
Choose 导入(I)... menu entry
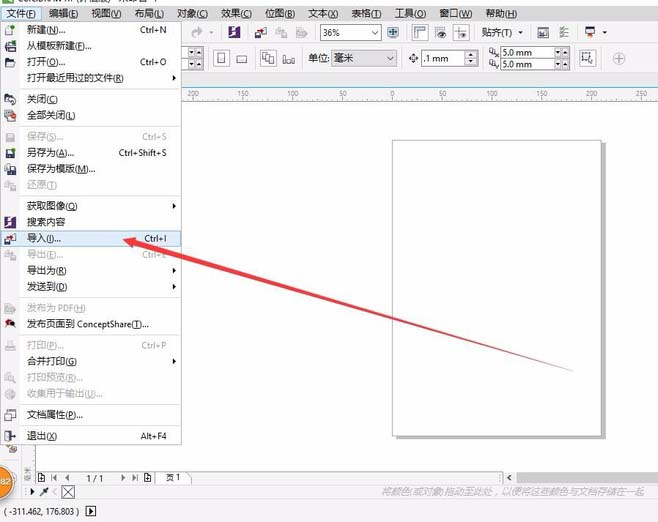(x=91, y=238)
